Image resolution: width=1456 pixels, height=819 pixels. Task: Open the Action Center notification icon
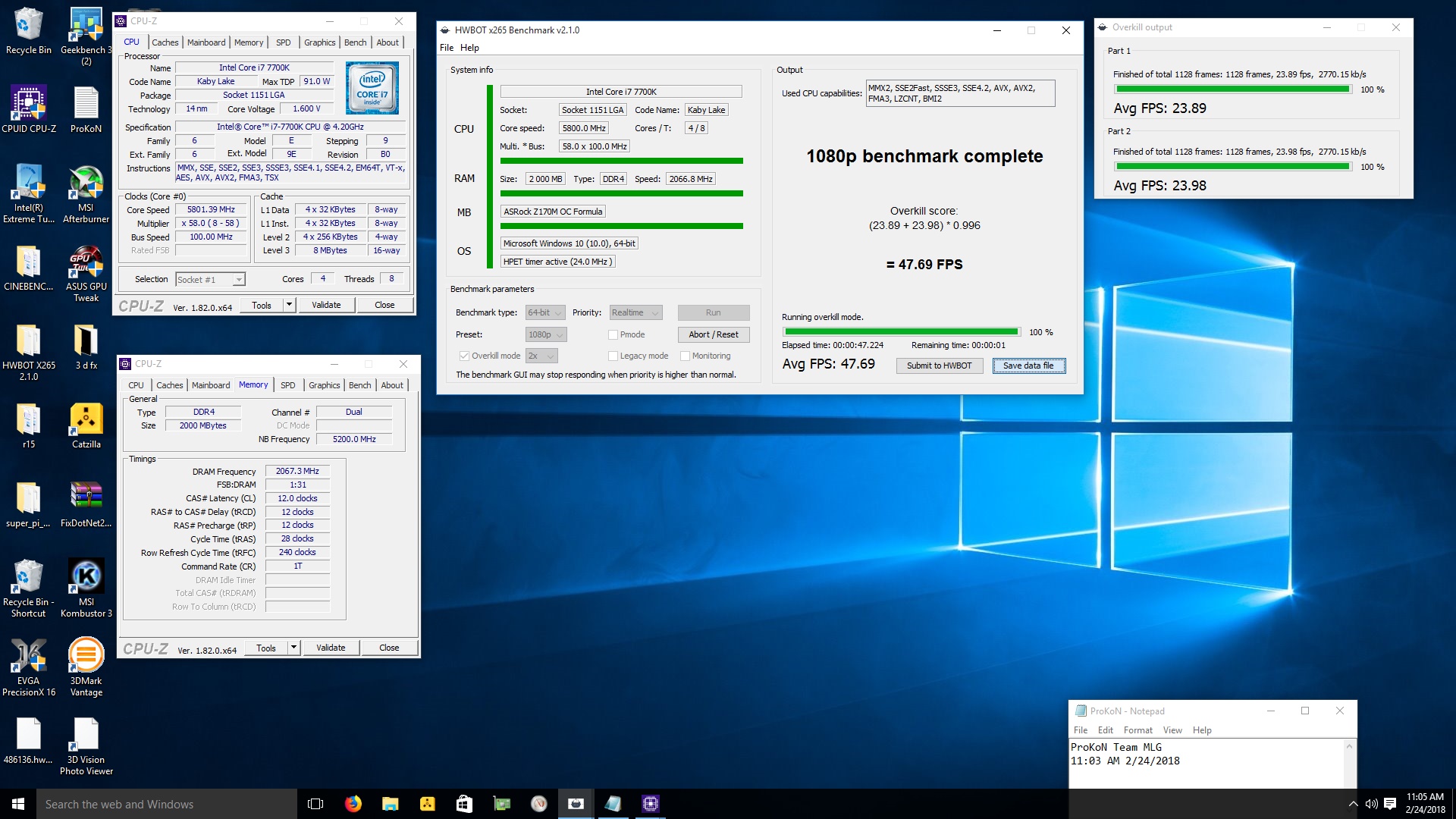pos(1390,804)
